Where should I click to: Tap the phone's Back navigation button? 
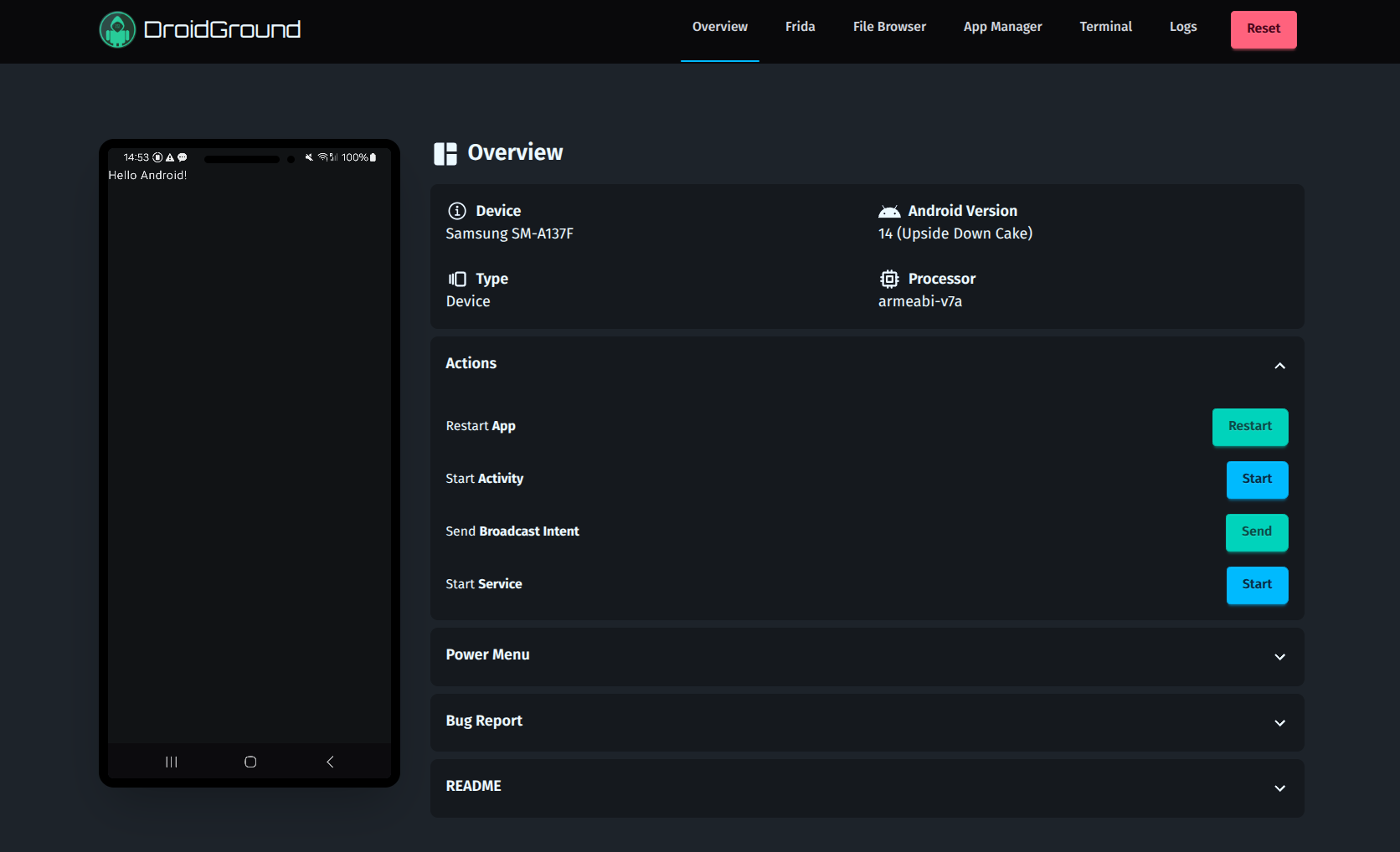click(329, 762)
